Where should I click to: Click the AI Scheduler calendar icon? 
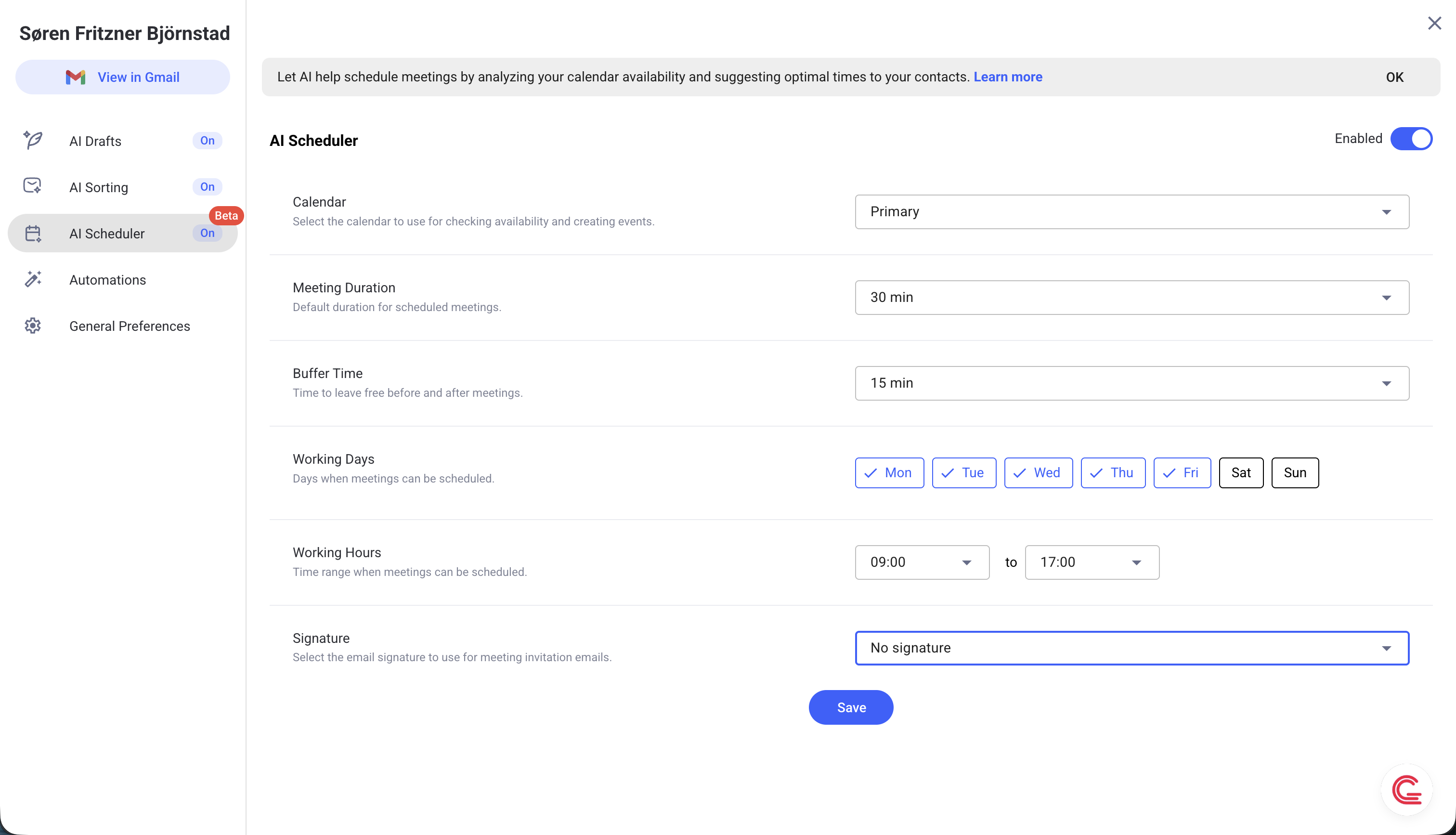point(33,234)
